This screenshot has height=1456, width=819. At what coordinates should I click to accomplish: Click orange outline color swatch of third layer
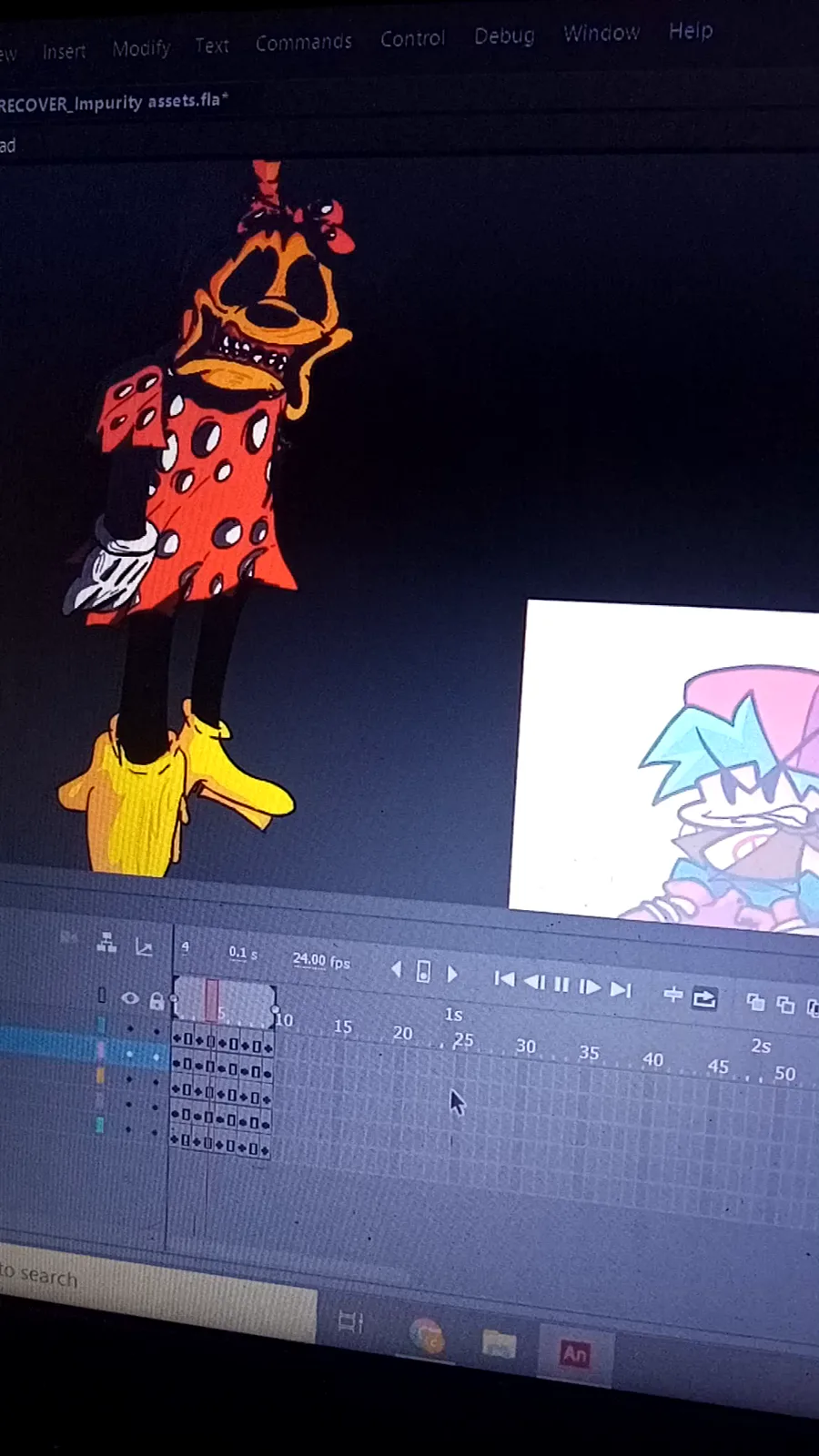click(x=100, y=1076)
